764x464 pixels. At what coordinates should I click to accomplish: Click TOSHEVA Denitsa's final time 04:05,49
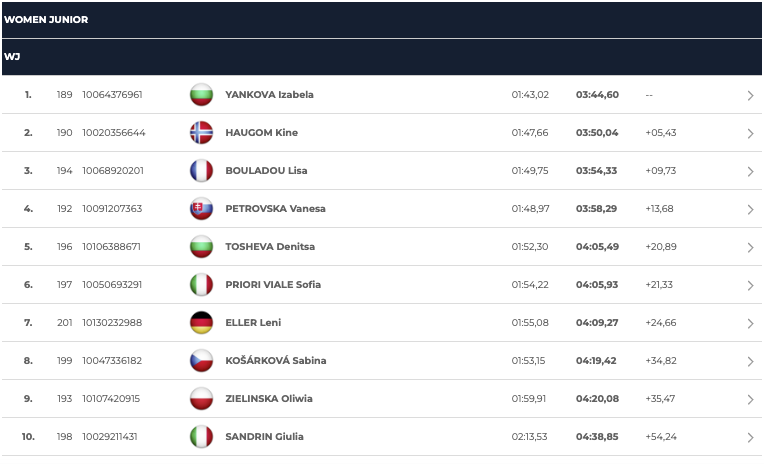(597, 247)
